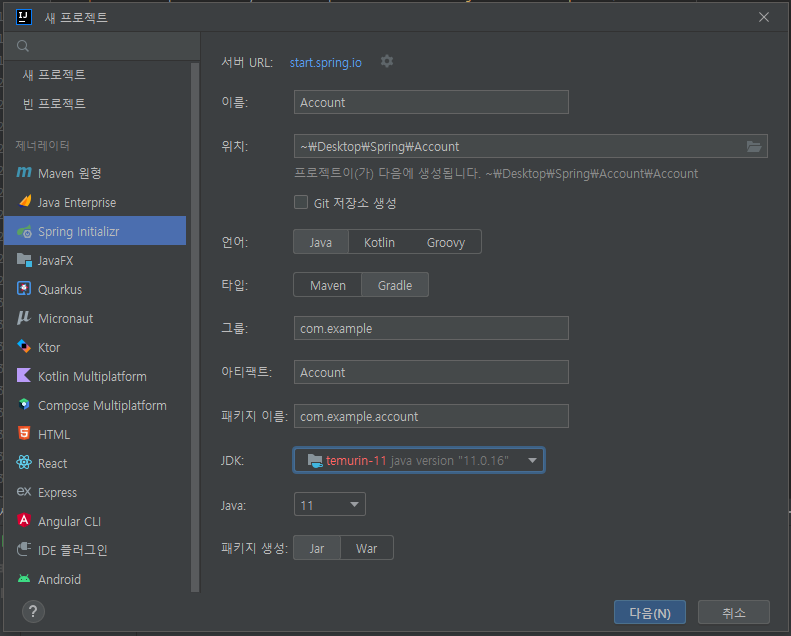Click the React atom icon
Screen dimensions: 791x636
[24, 462]
